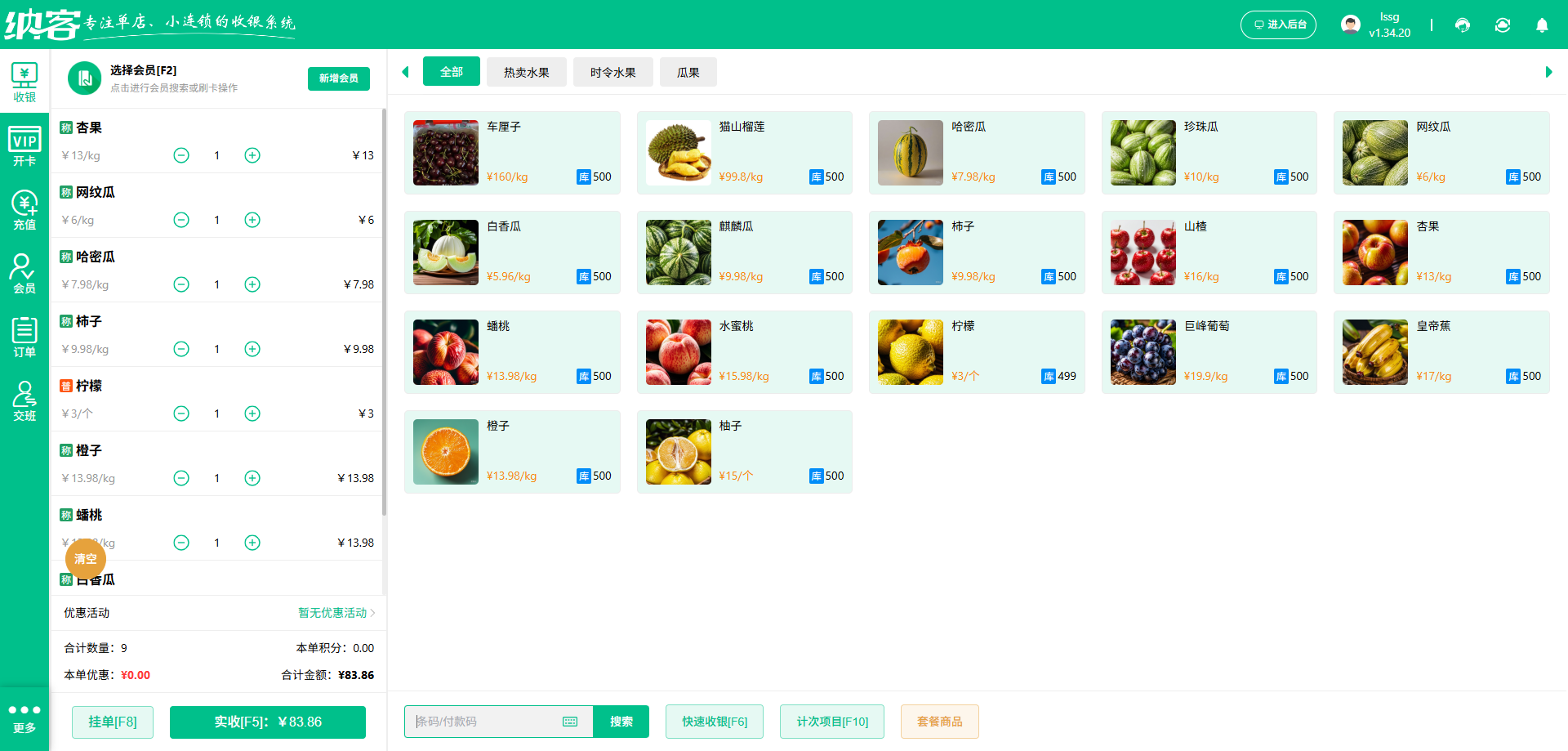Viewport: 1568px width, 751px height.
Task: Expand the 暂无优惠活动 promotions section
Action: click(x=332, y=613)
